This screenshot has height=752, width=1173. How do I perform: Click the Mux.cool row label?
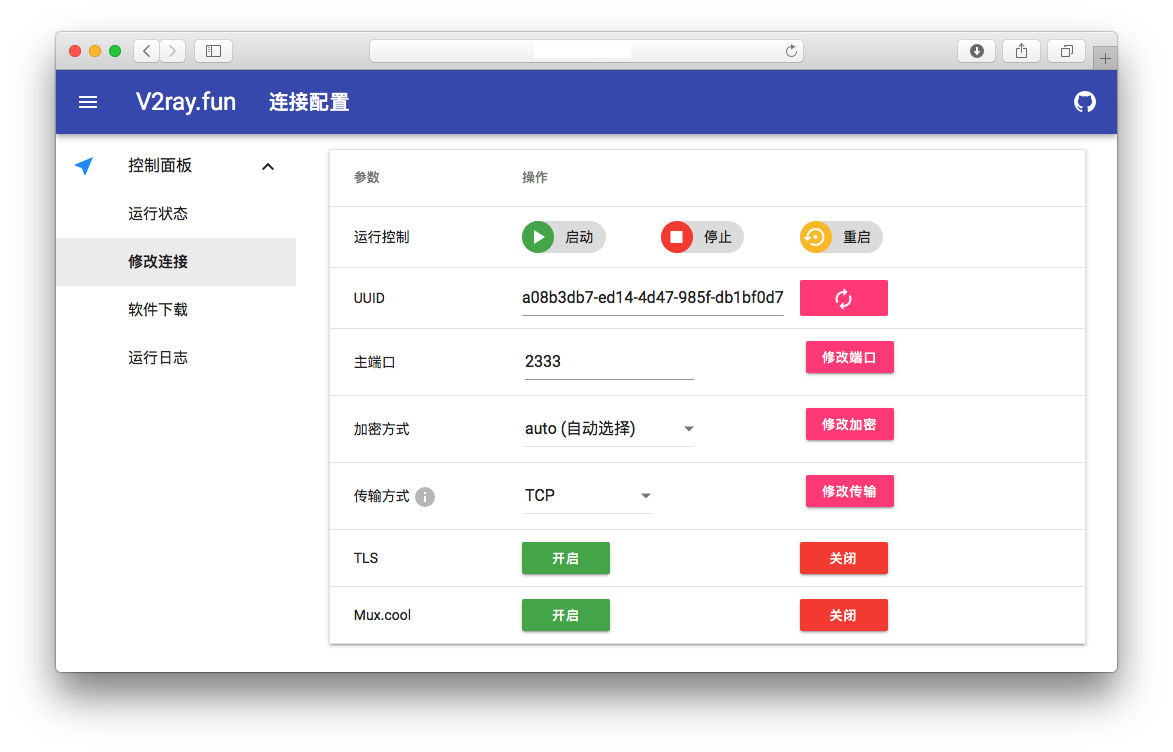pyautogui.click(x=382, y=615)
